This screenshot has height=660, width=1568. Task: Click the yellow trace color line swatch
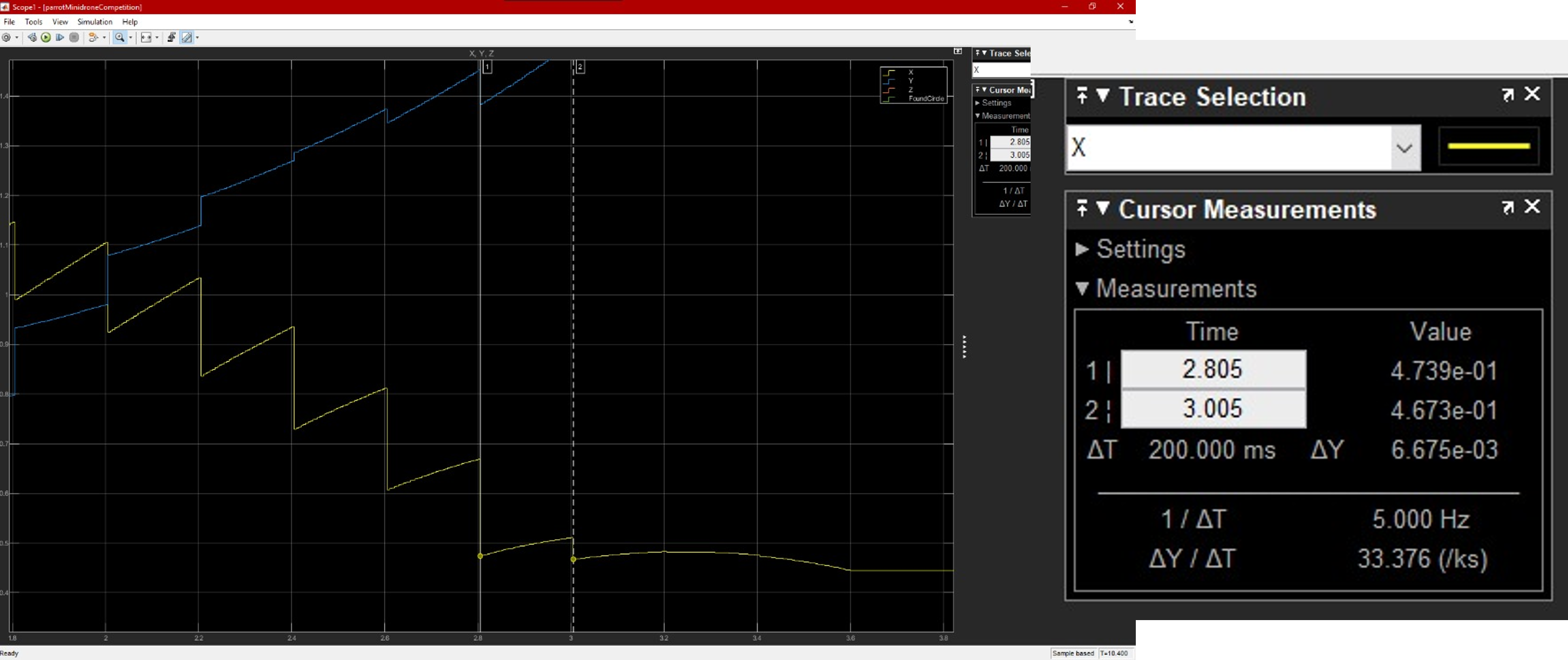coord(1488,146)
